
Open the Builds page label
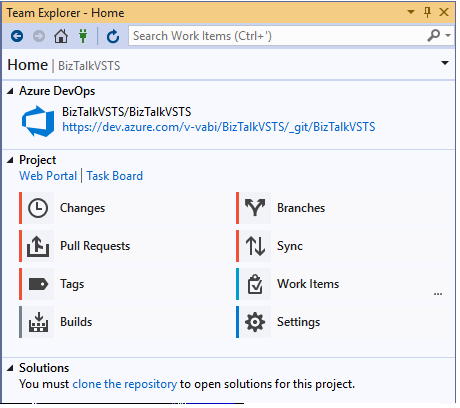pos(76,322)
